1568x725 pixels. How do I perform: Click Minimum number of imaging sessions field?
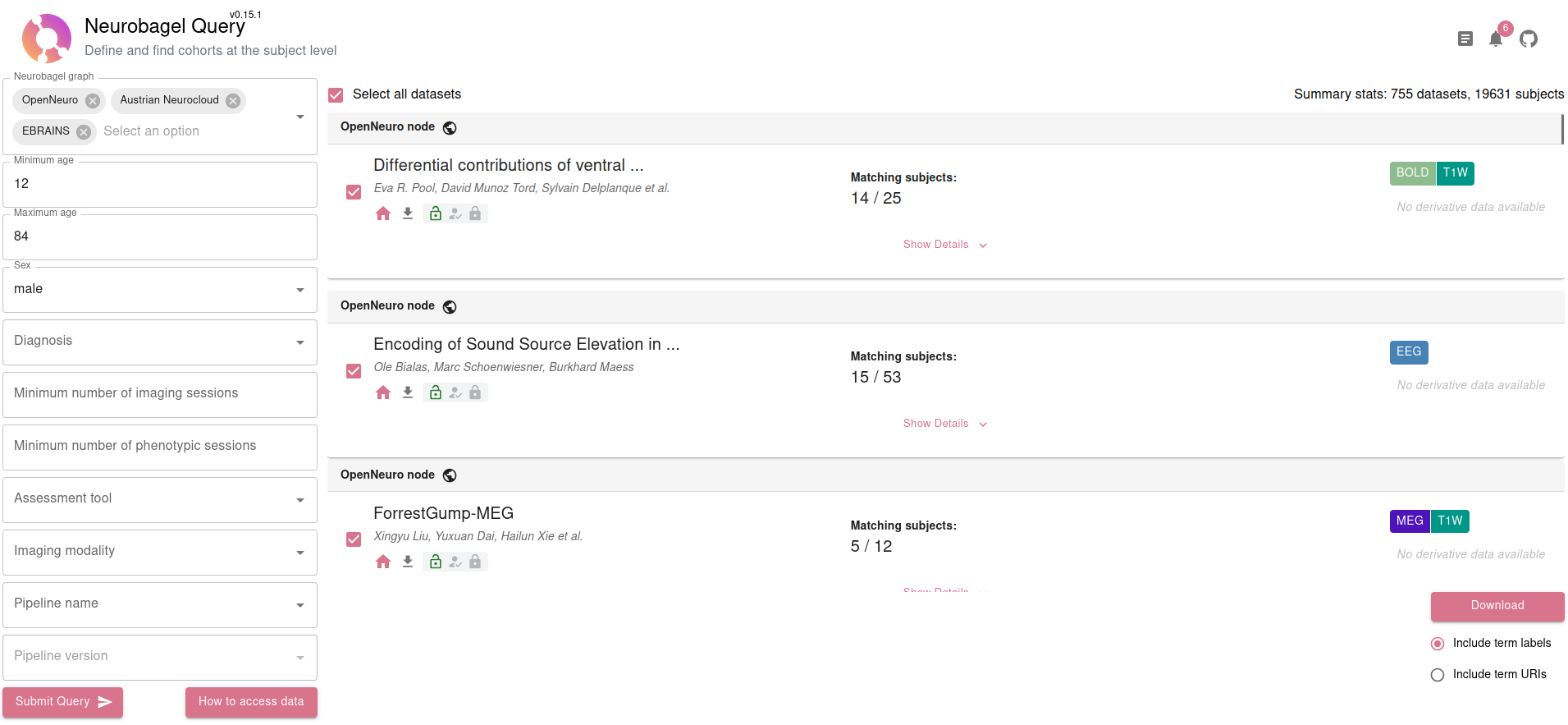pos(160,395)
